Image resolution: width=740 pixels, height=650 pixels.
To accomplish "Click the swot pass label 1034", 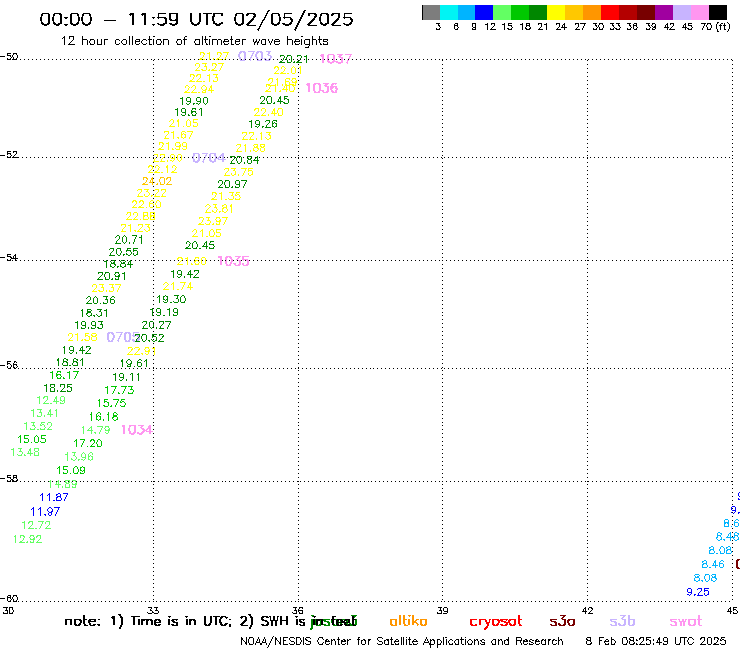I will click(x=136, y=430).
